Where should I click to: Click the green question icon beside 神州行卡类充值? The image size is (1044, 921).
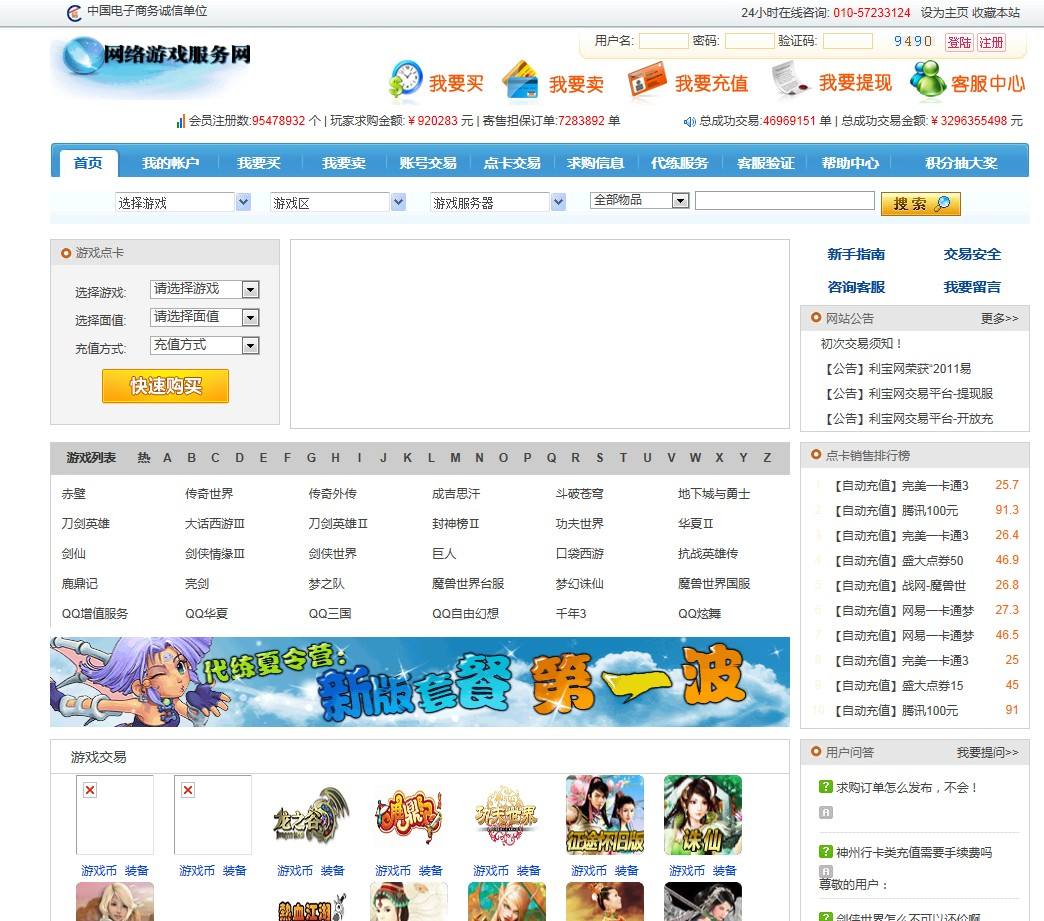tap(826, 851)
